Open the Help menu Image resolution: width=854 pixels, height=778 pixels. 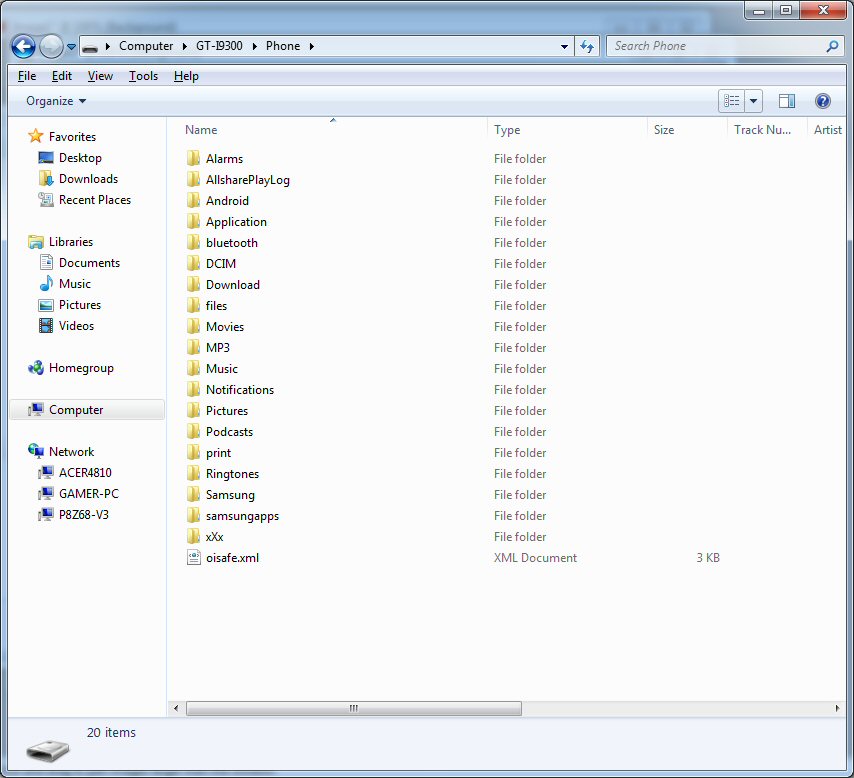pyautogui.click(x=186, y=76)
